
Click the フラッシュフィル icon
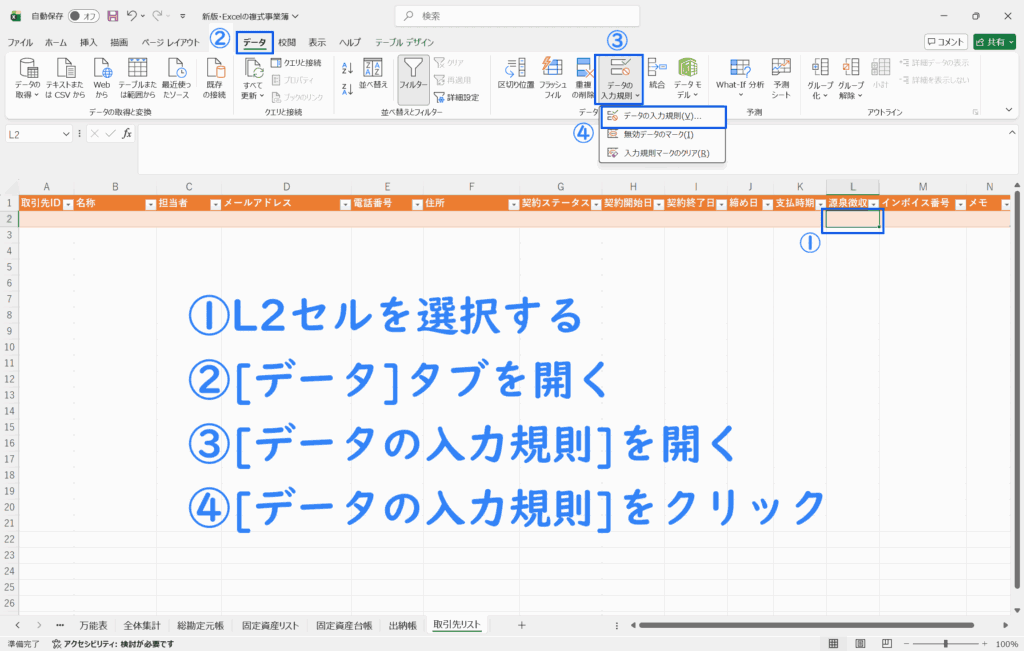[551, 74]
